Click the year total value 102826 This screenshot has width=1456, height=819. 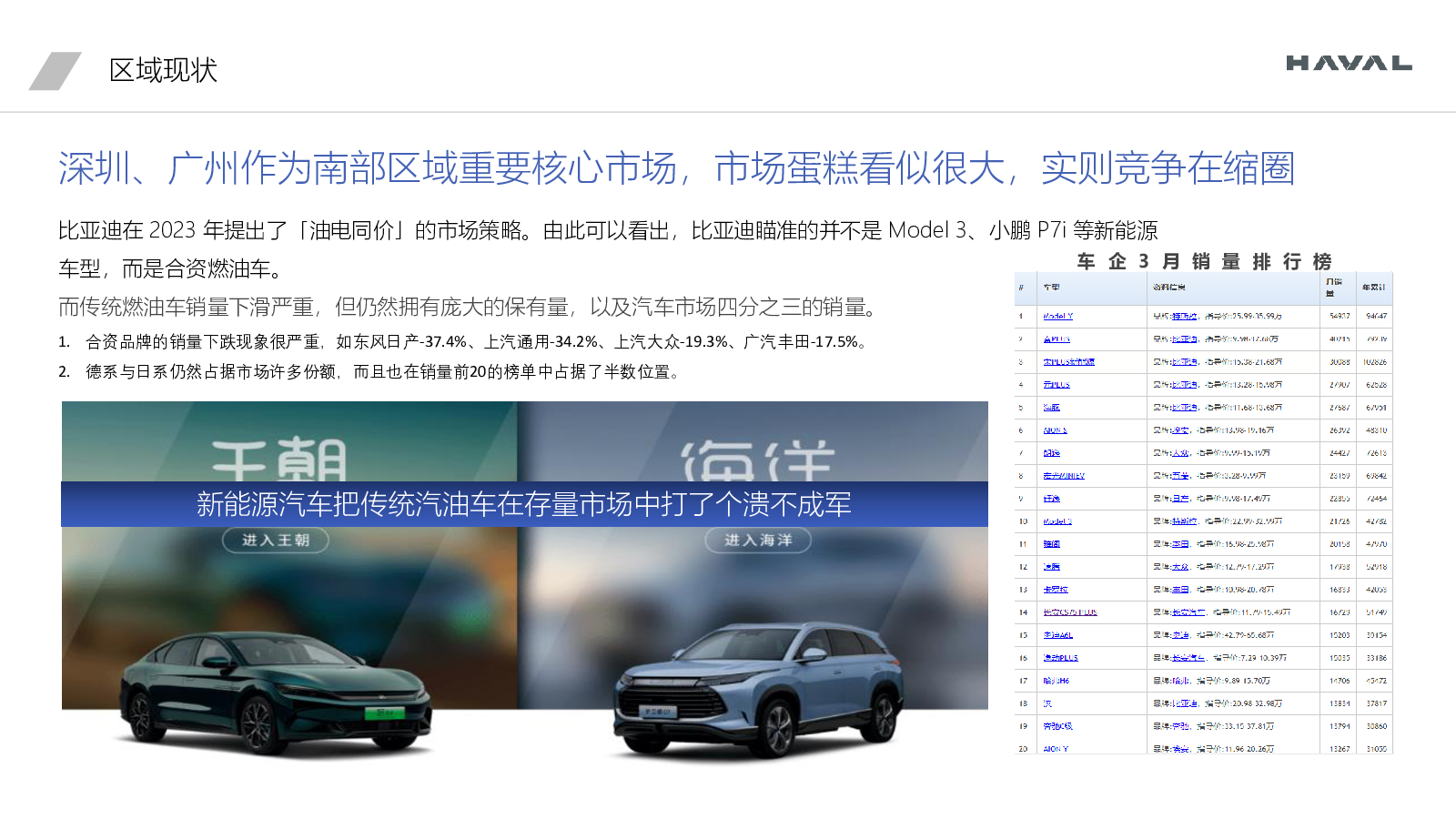tap(1374, 361)
